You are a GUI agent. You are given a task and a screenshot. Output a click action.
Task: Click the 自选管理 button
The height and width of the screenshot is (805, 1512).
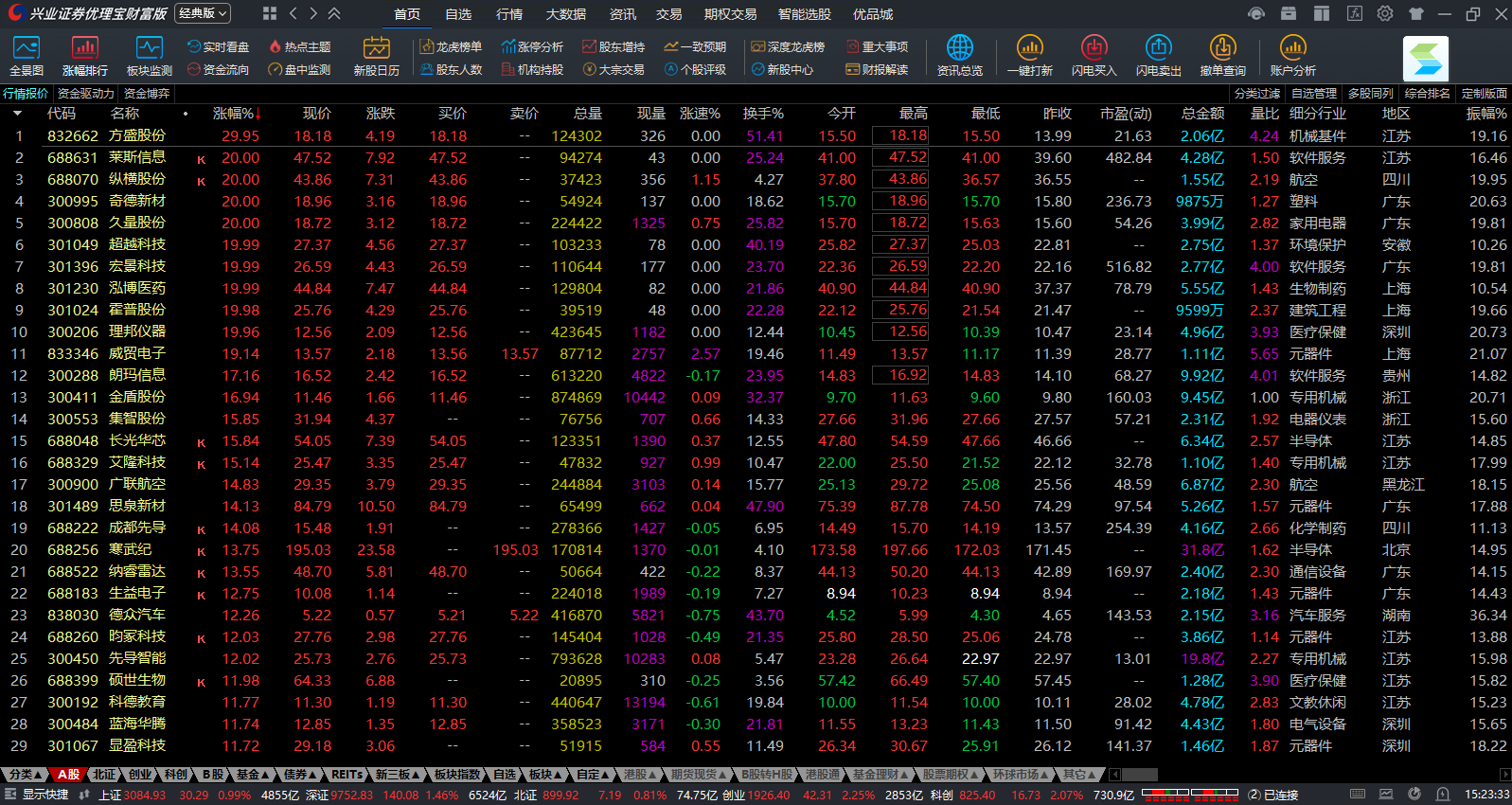tap(1313, 94)
